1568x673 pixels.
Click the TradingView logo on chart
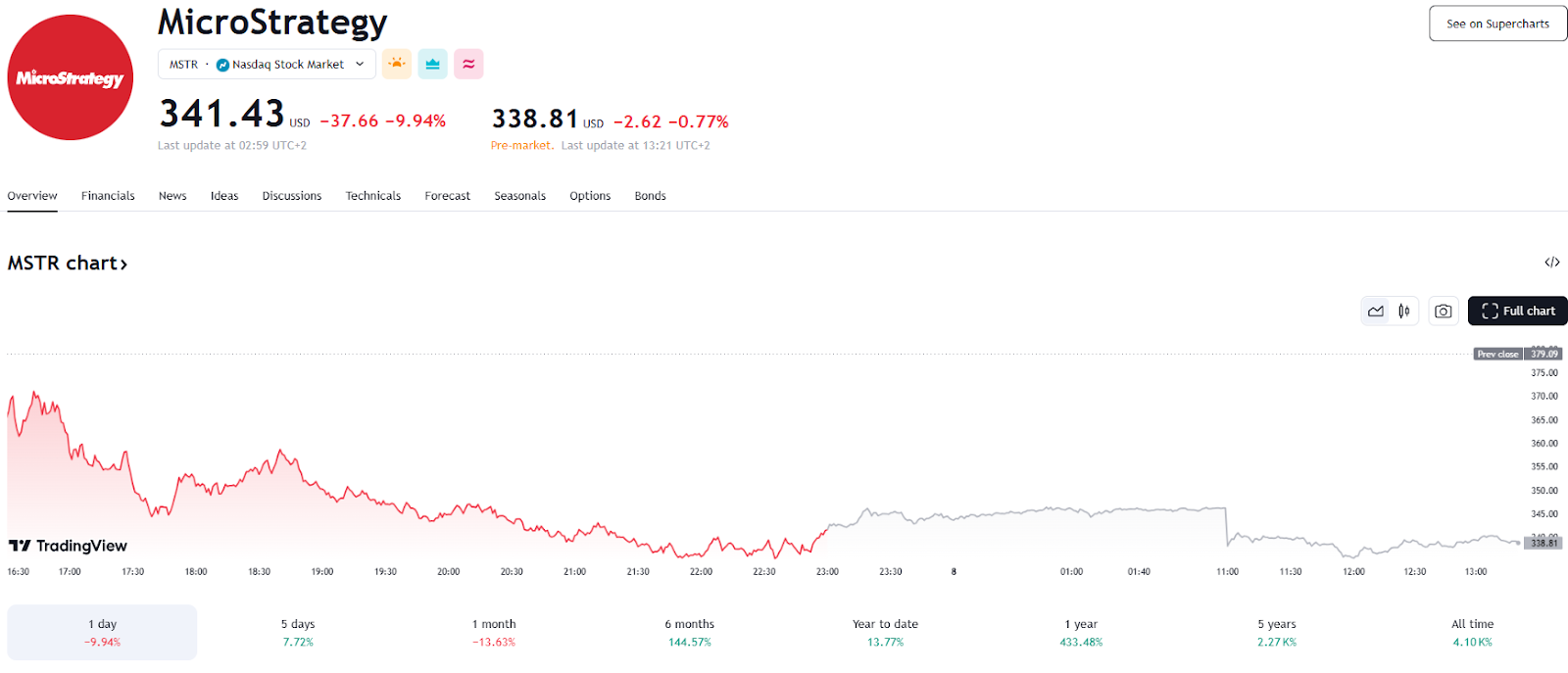[x=68, y=546]
